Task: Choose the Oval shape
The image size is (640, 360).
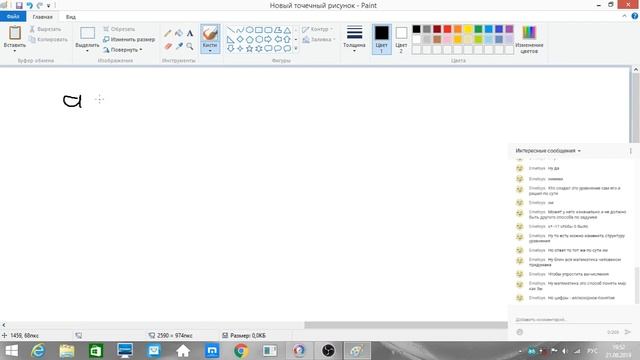Action: (x=249, y=30)
